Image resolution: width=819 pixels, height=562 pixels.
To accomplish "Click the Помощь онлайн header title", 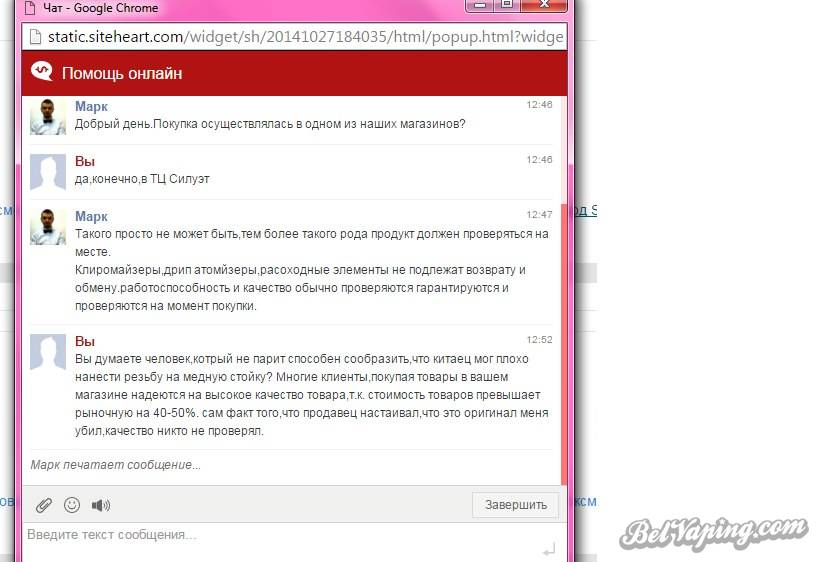I will click(x=122, y=73).
